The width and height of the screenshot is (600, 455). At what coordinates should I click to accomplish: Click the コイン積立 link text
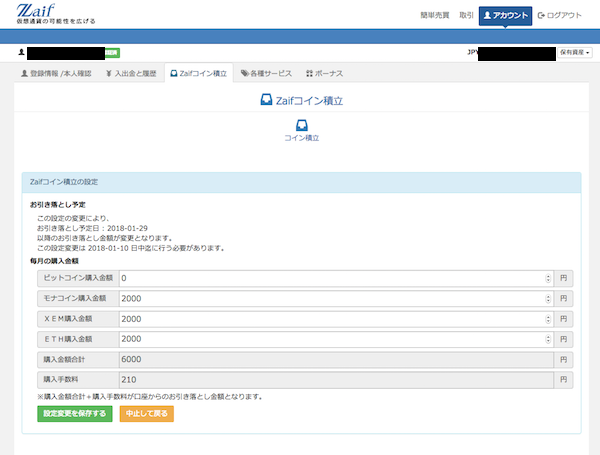click(x=302, y=138)
